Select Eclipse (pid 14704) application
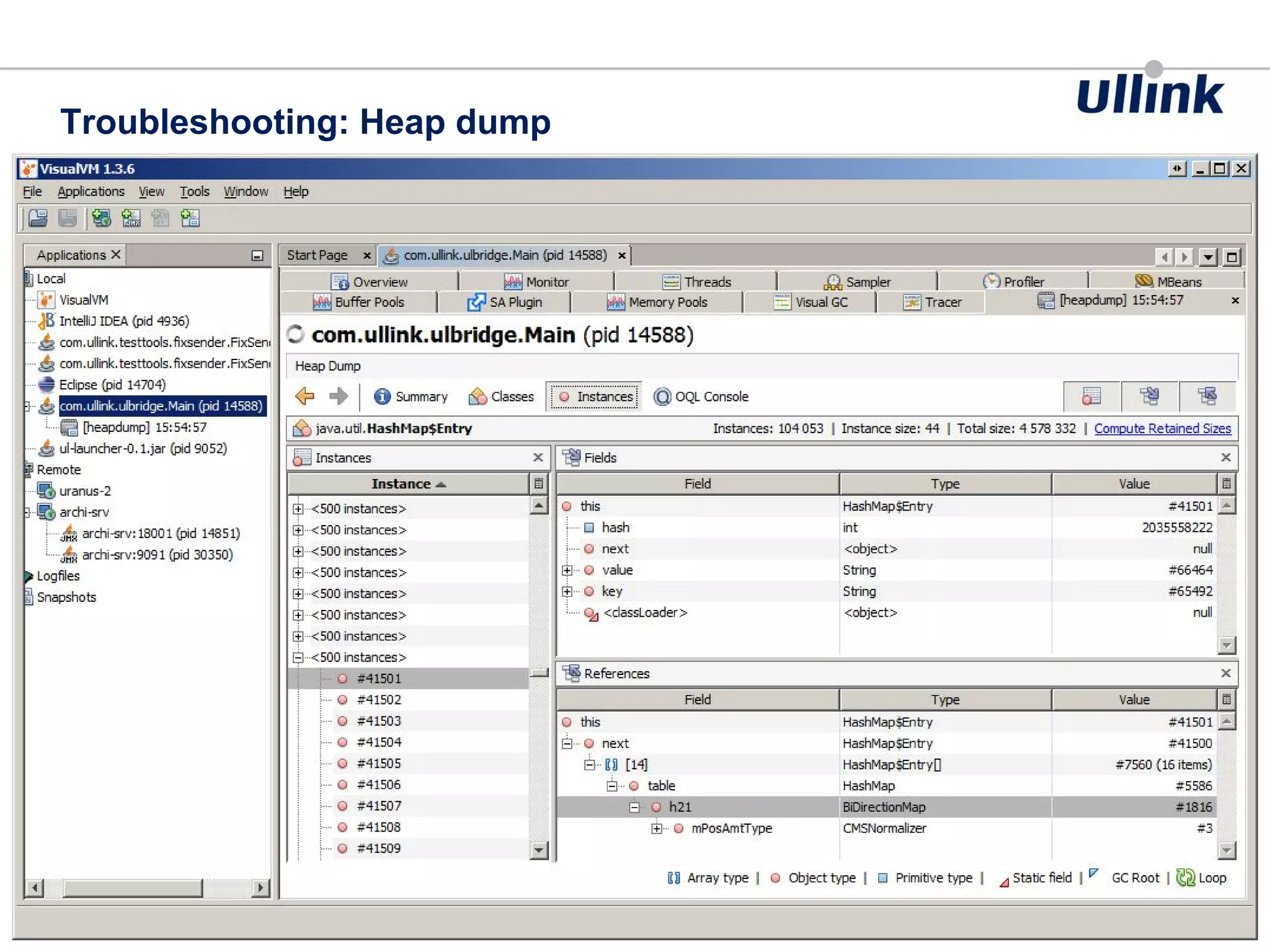The height and width of the screenshot is (952, 1270). pyautogui.click(x=112, y=385)
